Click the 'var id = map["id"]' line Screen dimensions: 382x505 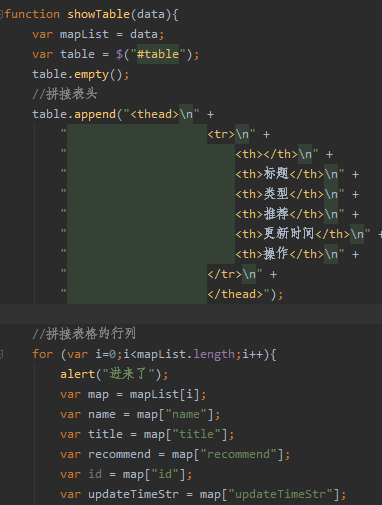click(126, 474)
